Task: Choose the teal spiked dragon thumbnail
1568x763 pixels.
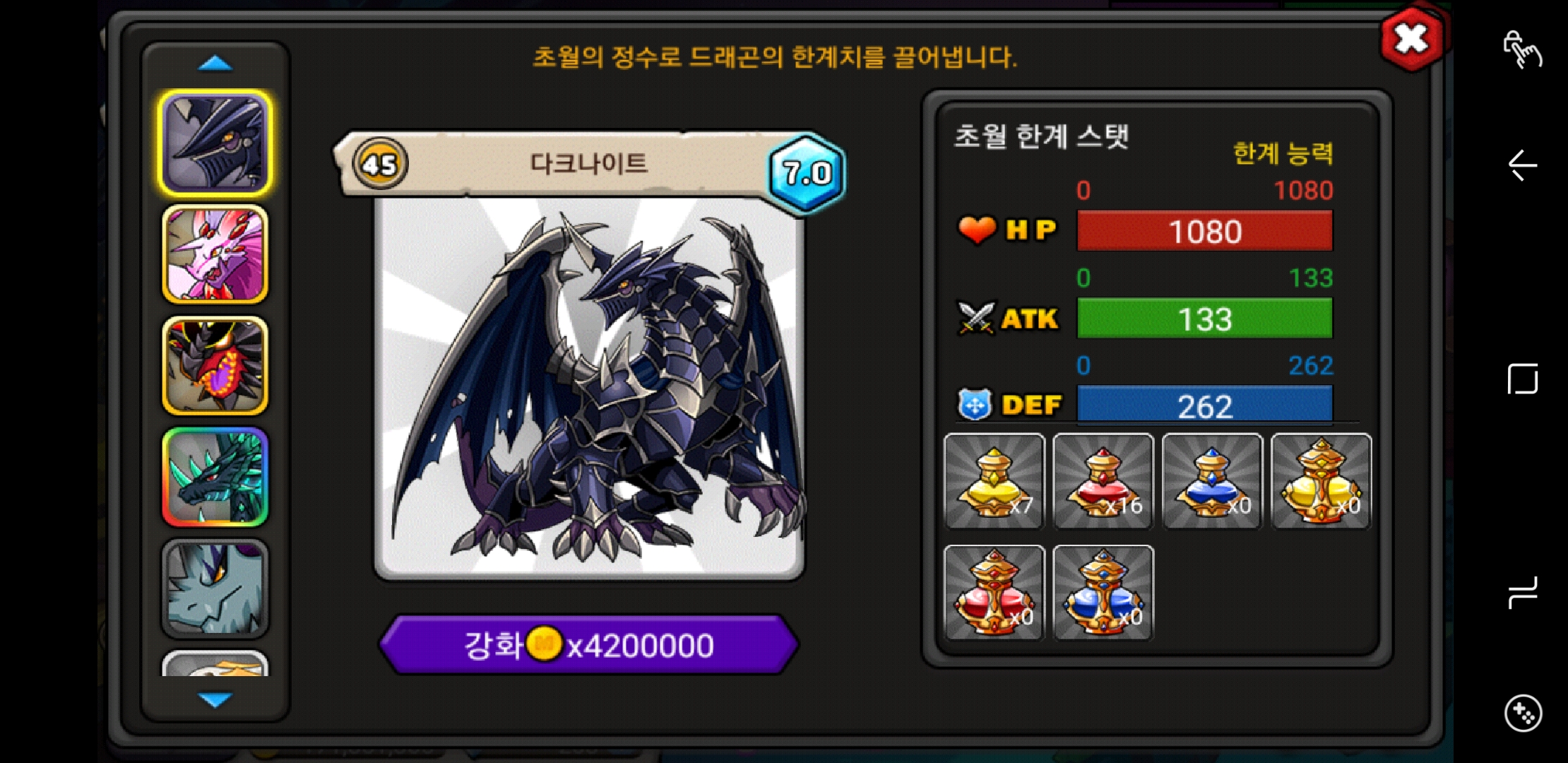Action: [x=215, y=477]
